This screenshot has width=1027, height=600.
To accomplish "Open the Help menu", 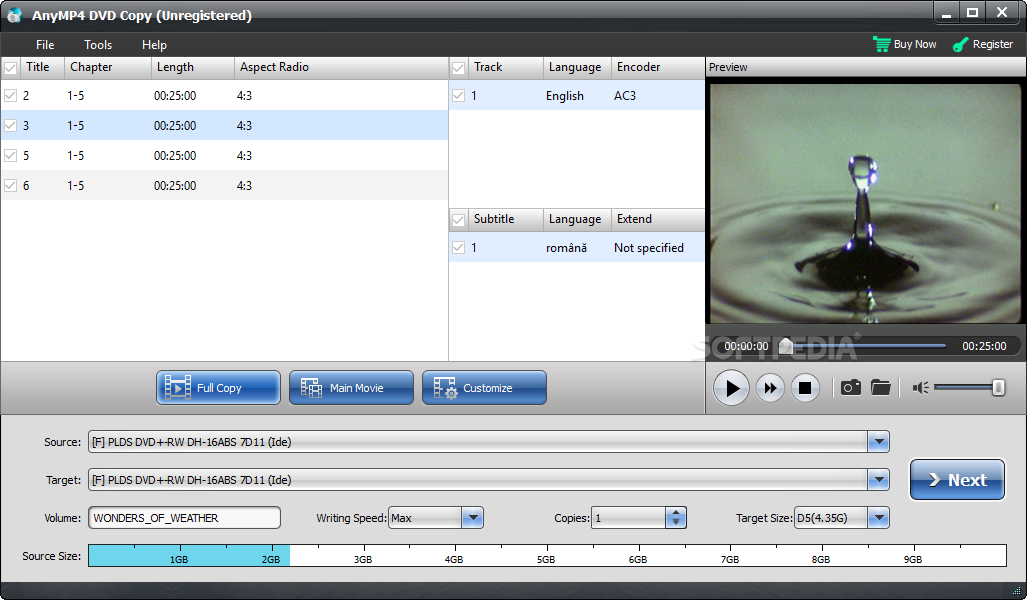I will click(154, 45).
